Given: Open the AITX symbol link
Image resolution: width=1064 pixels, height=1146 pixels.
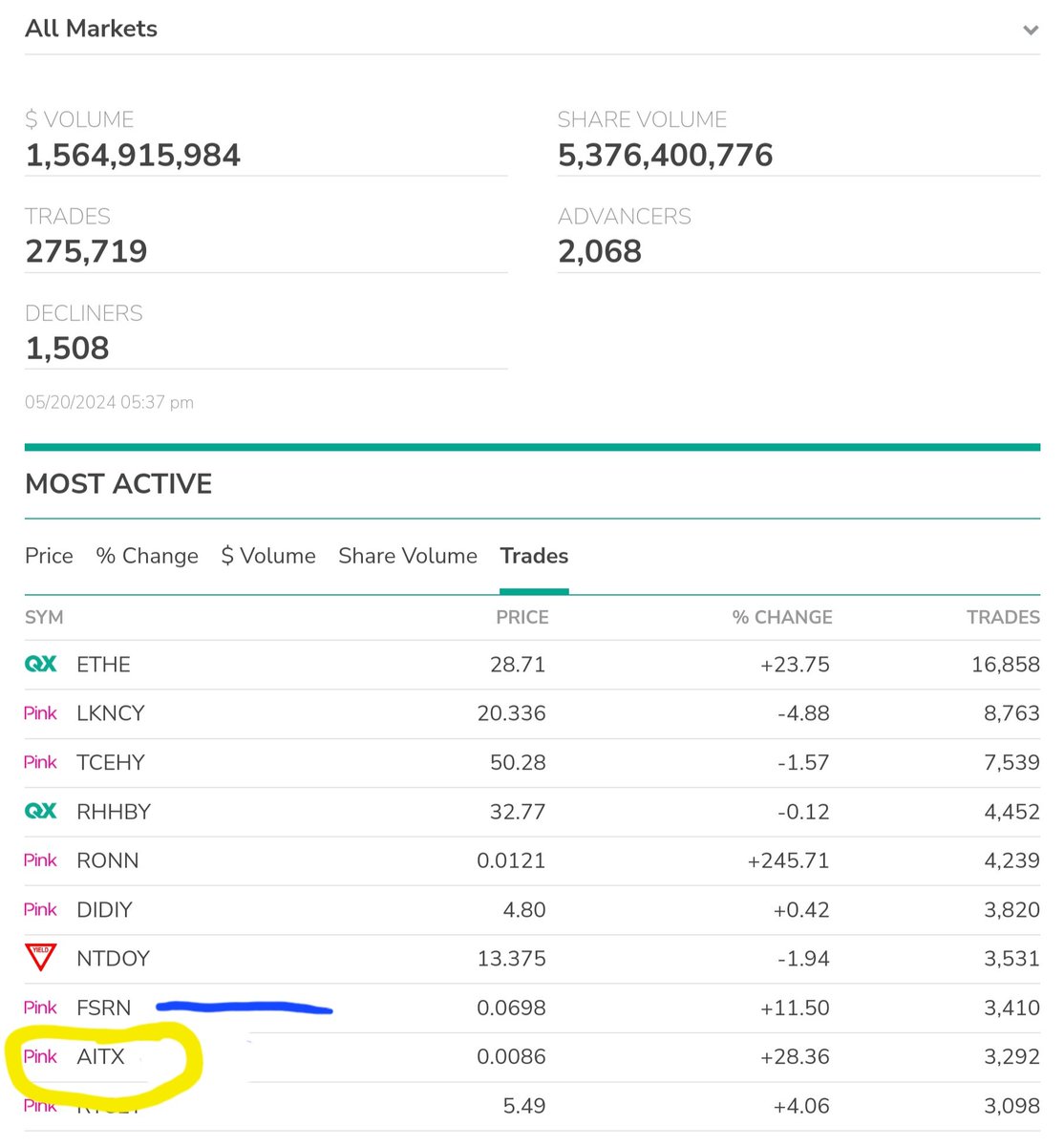Looking at the screenshot, I should pyautogui.click(x=101, y=1057).
